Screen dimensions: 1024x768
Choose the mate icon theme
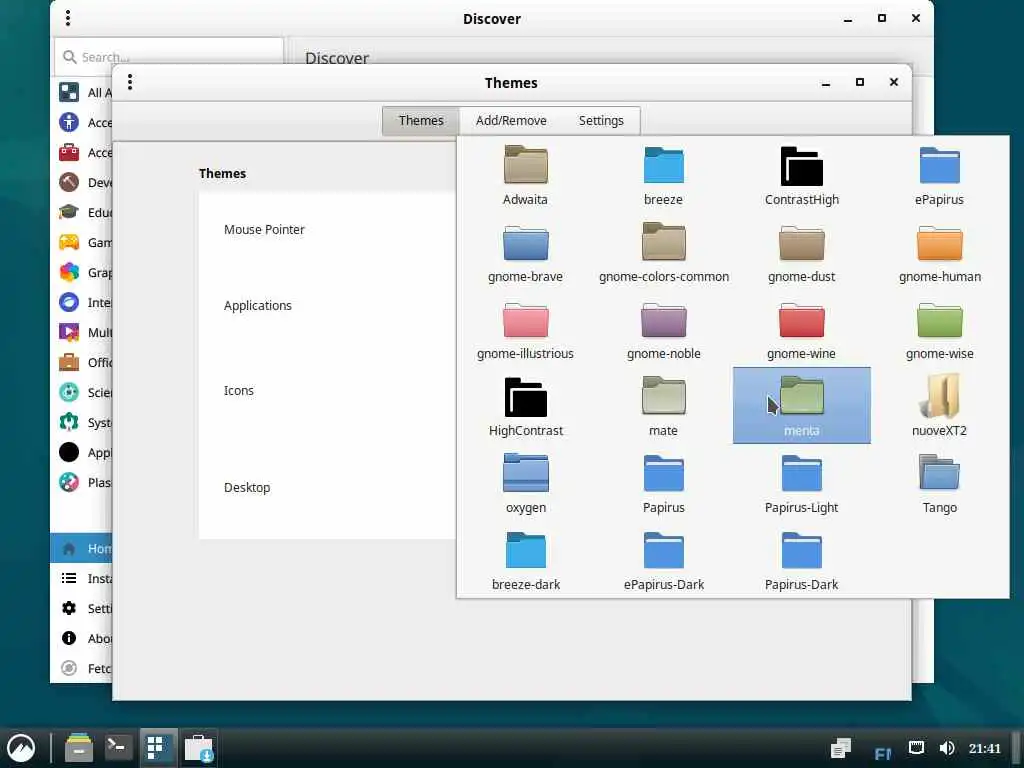click(x=664, y=406)
